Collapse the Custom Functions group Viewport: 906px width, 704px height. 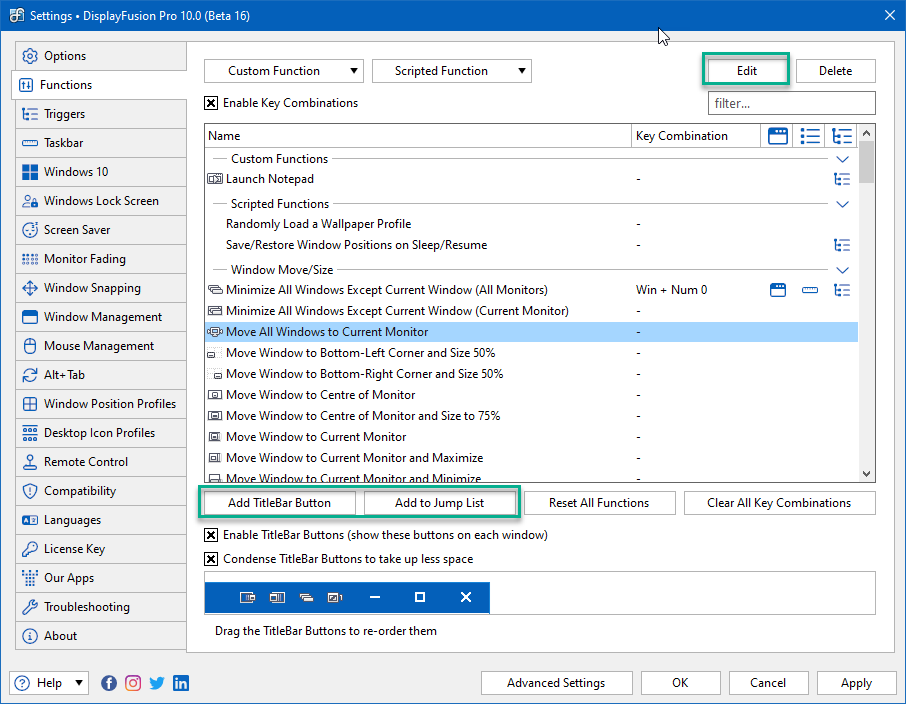pos(842,159)
